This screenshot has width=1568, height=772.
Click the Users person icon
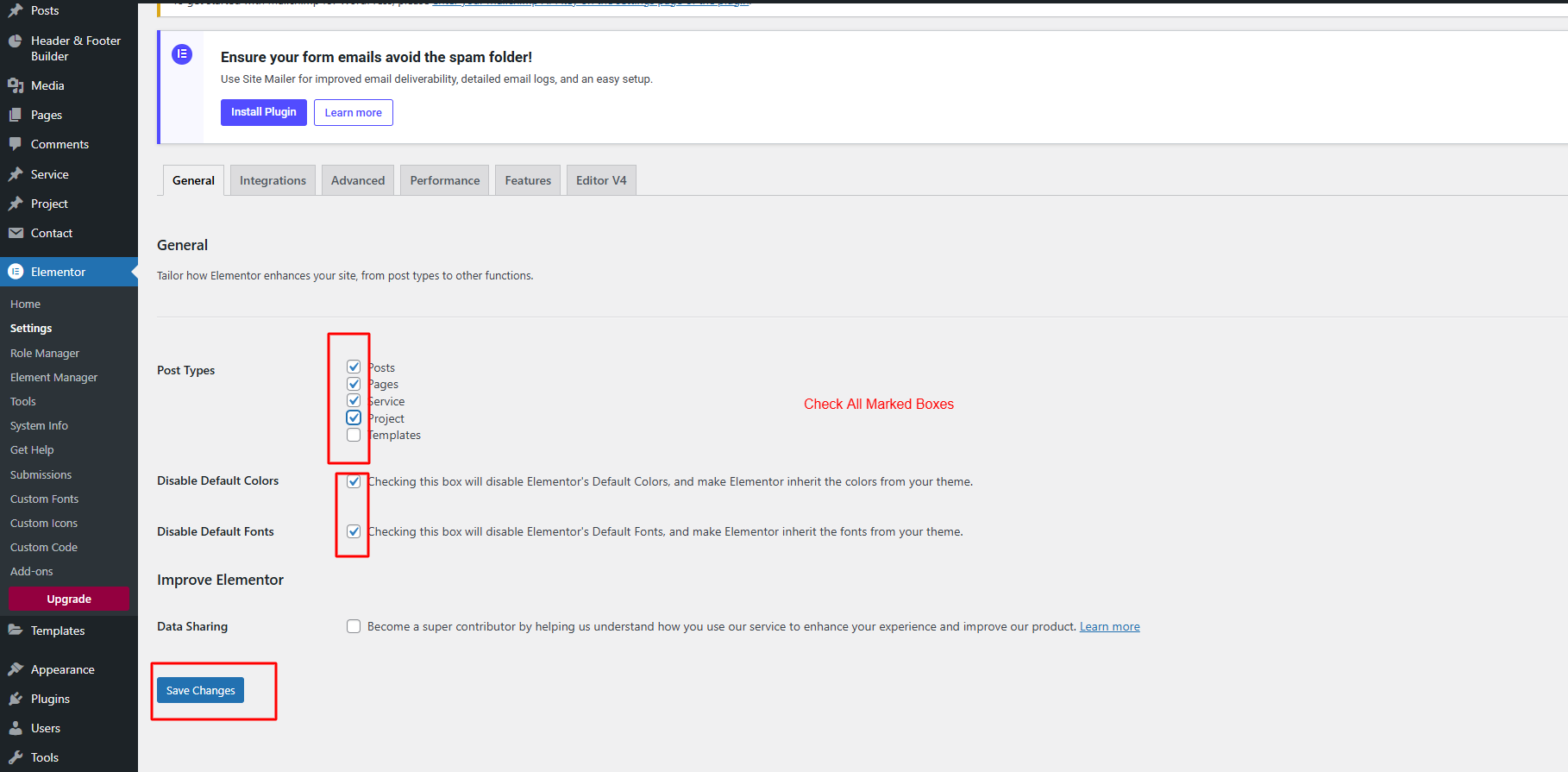[16, 728]
